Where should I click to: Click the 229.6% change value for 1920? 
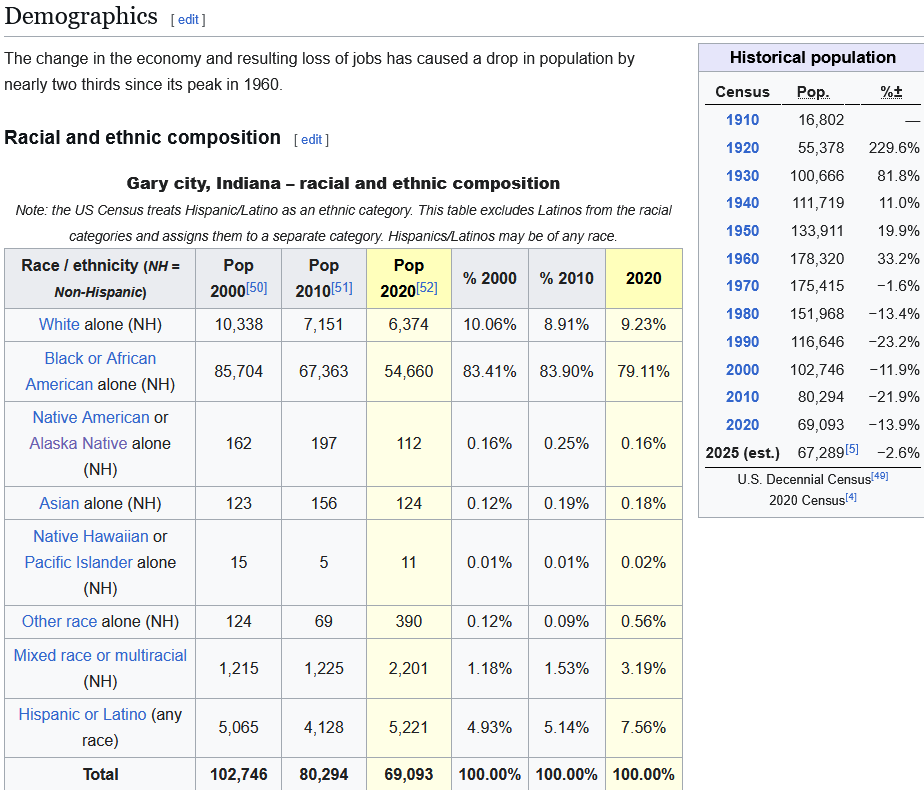point(894,148)
